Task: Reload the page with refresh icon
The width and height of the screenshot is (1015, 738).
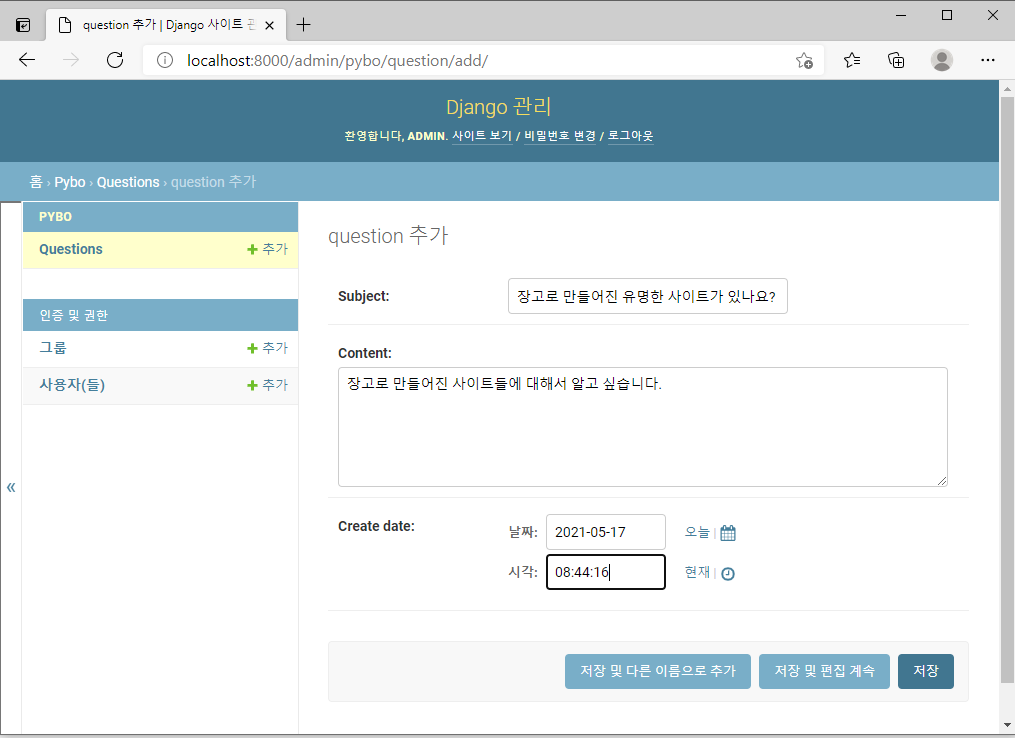Action: tap(115, 60)
